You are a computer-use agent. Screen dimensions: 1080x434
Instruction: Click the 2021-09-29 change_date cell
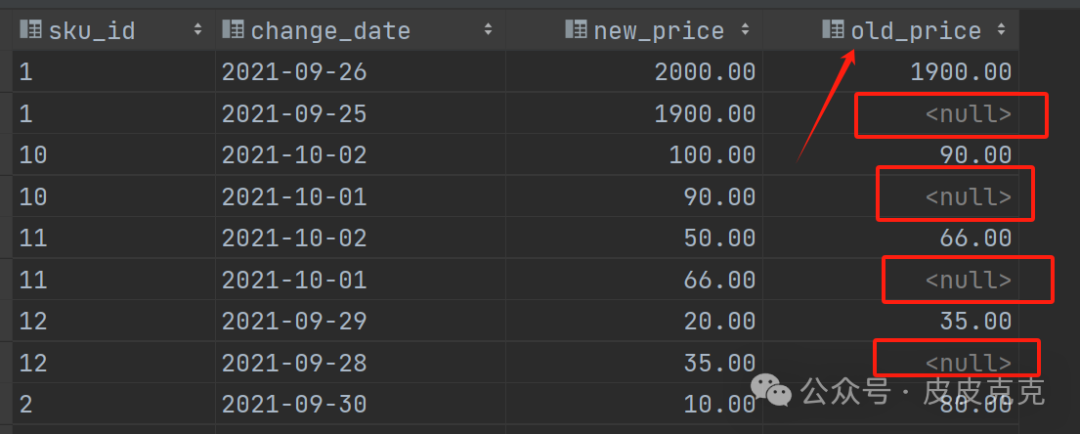coord(294,322)
